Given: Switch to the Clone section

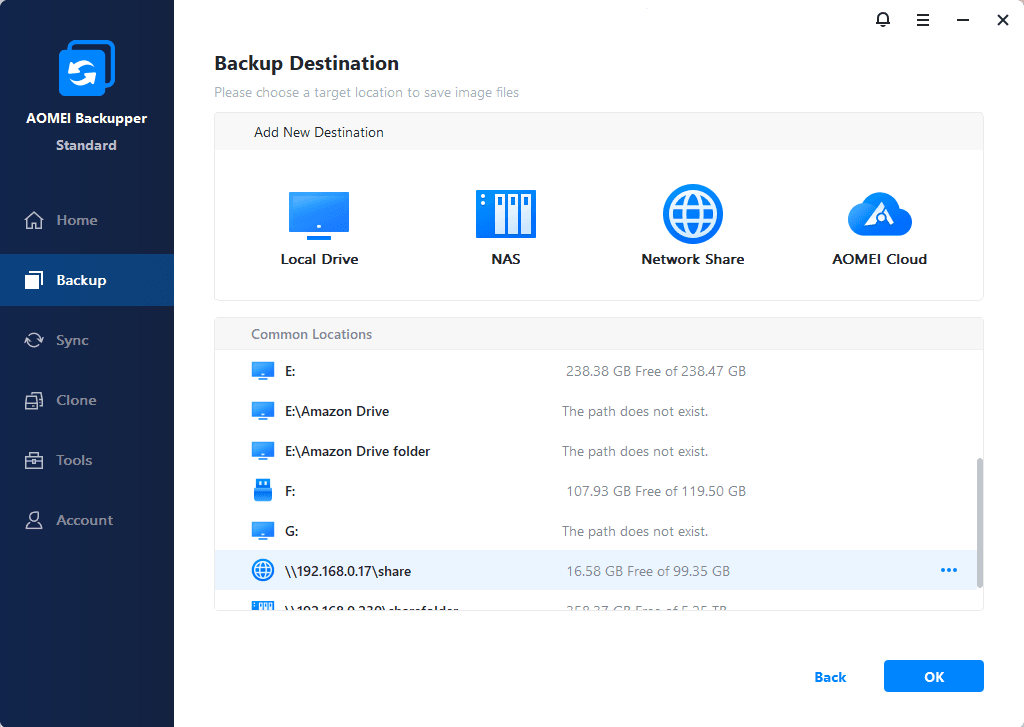Looking at the screenshot, I should pos(76,400).
